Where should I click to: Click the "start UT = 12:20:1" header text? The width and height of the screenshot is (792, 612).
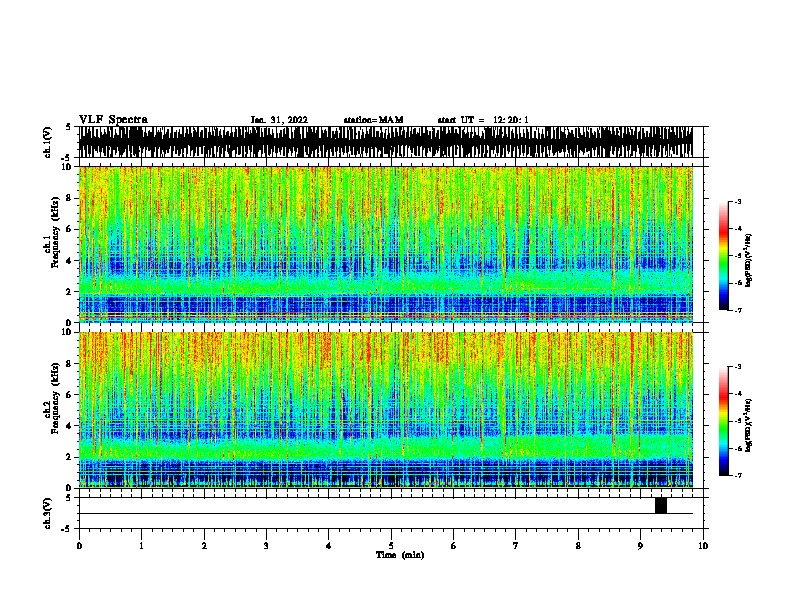point(483,120)
